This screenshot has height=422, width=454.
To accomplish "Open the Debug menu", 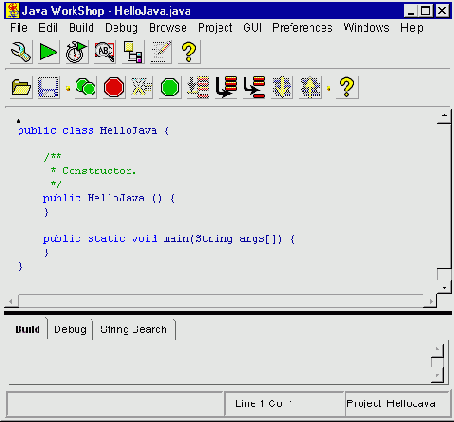I will (121, 28).
